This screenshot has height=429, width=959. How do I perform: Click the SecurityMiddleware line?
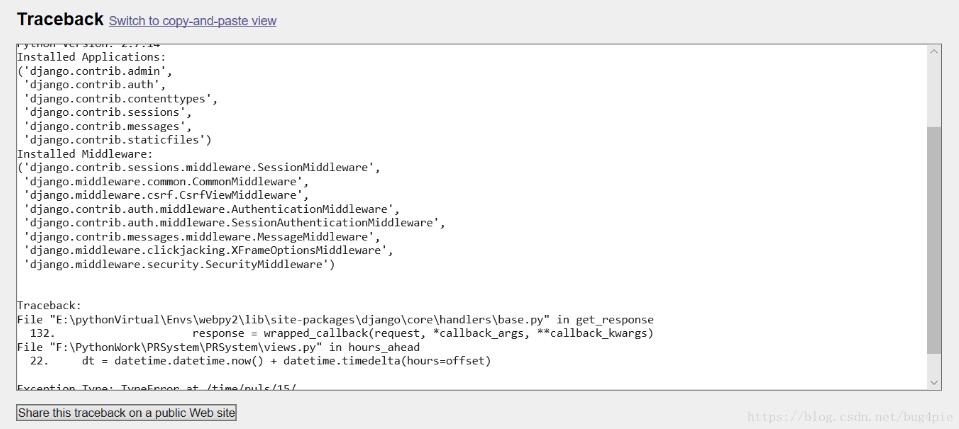[x=179, y=265]
